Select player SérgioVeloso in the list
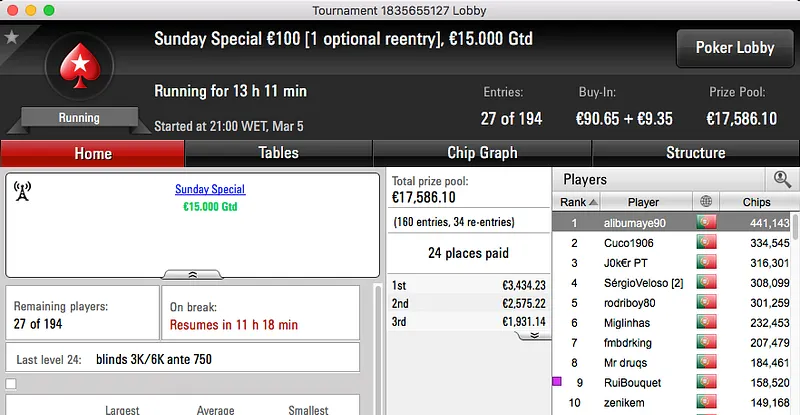Viewport: 800px width, 415px height. coord(646,283)
